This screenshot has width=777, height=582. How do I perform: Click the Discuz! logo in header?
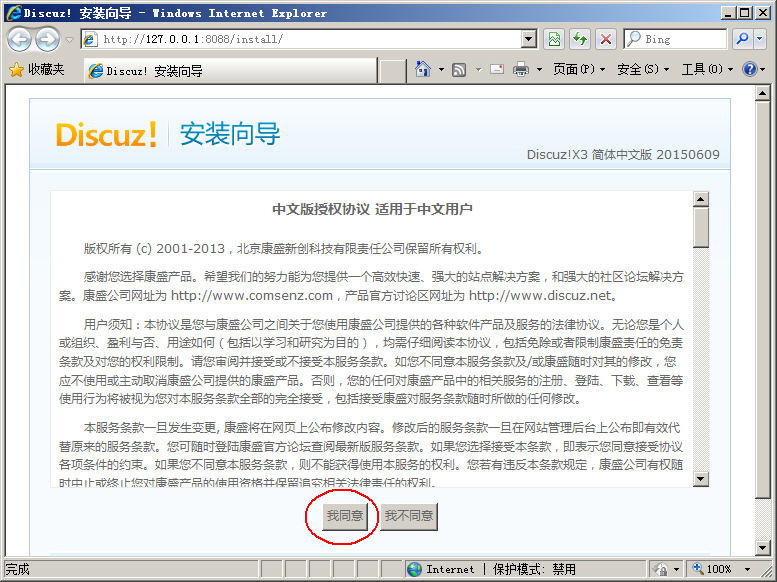107,134
